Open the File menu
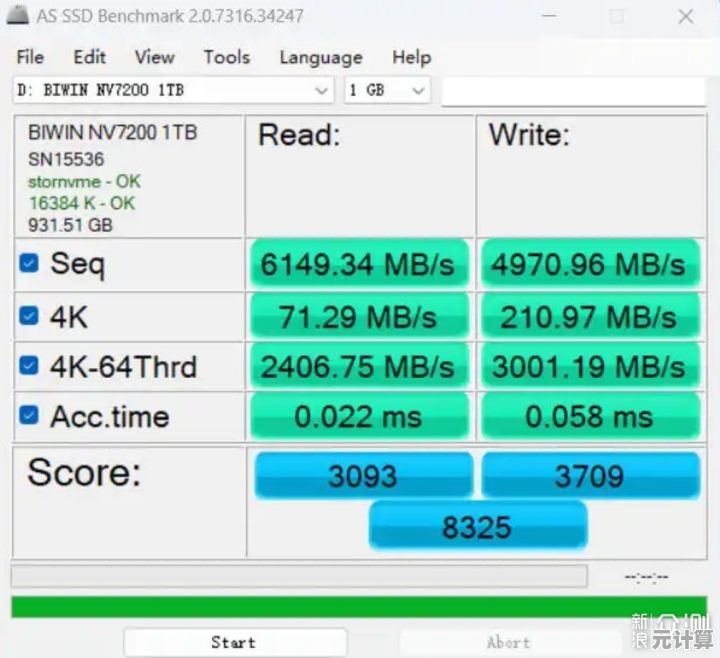The height and width of the screenshot is (658, 720). (x=30, y=57)
